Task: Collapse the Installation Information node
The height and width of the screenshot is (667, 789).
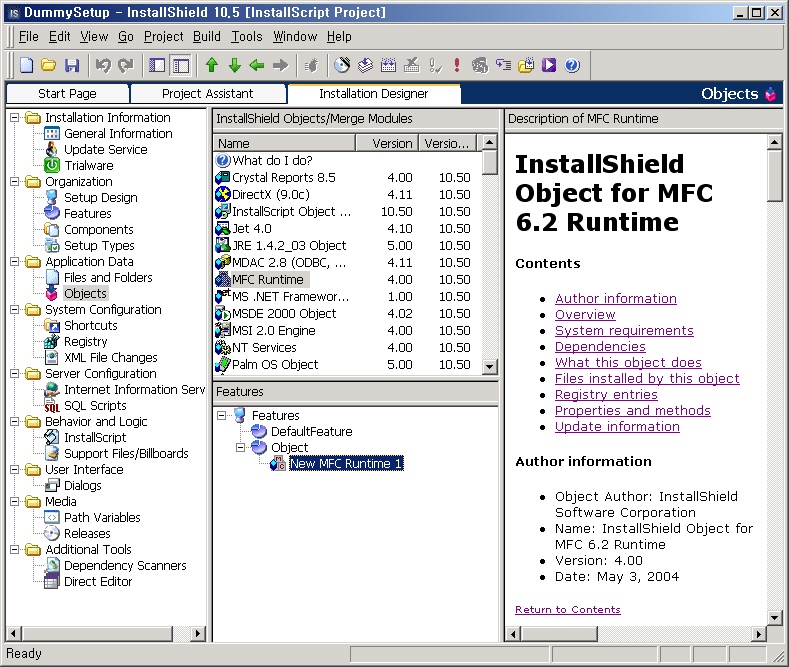Action: [15, 118]
